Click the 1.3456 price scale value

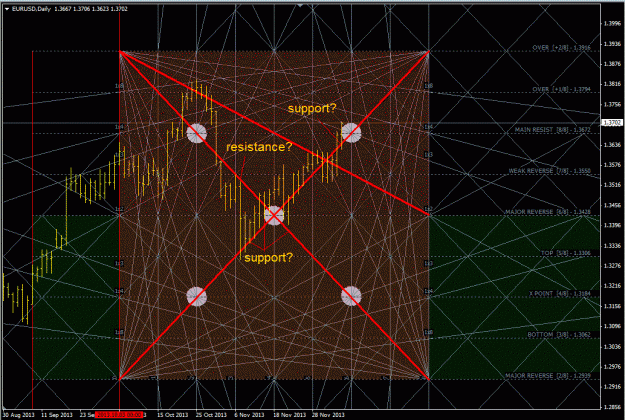point(612,205)
